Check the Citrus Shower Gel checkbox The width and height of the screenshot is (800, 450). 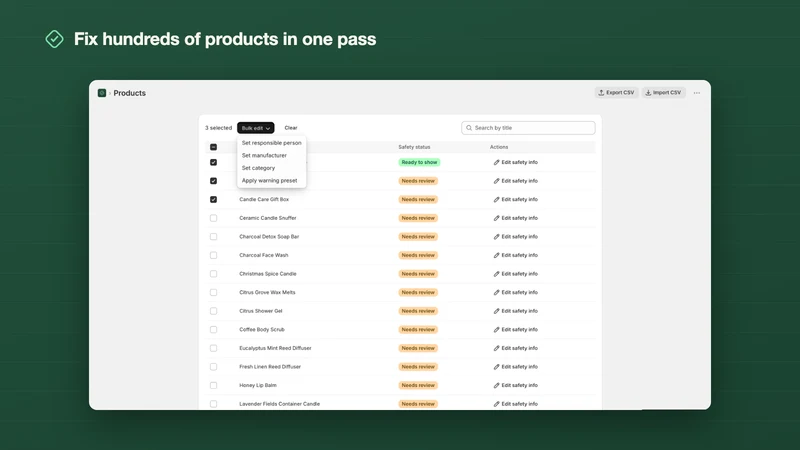pos(213,311)
